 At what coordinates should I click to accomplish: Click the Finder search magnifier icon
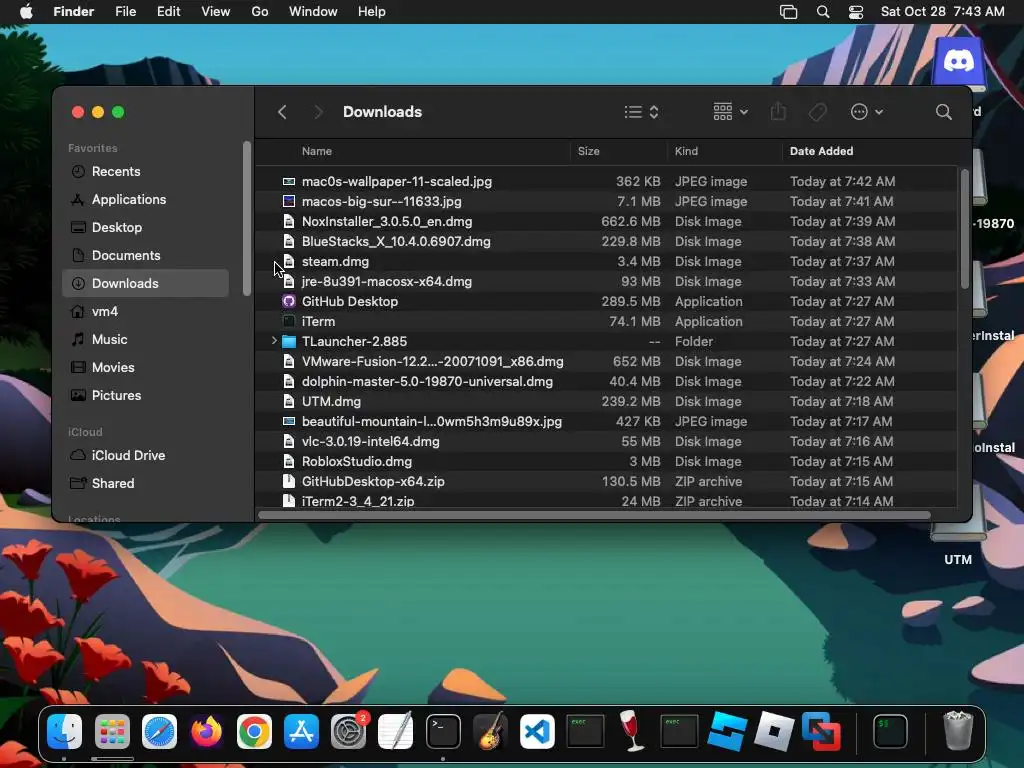[943, 112]
